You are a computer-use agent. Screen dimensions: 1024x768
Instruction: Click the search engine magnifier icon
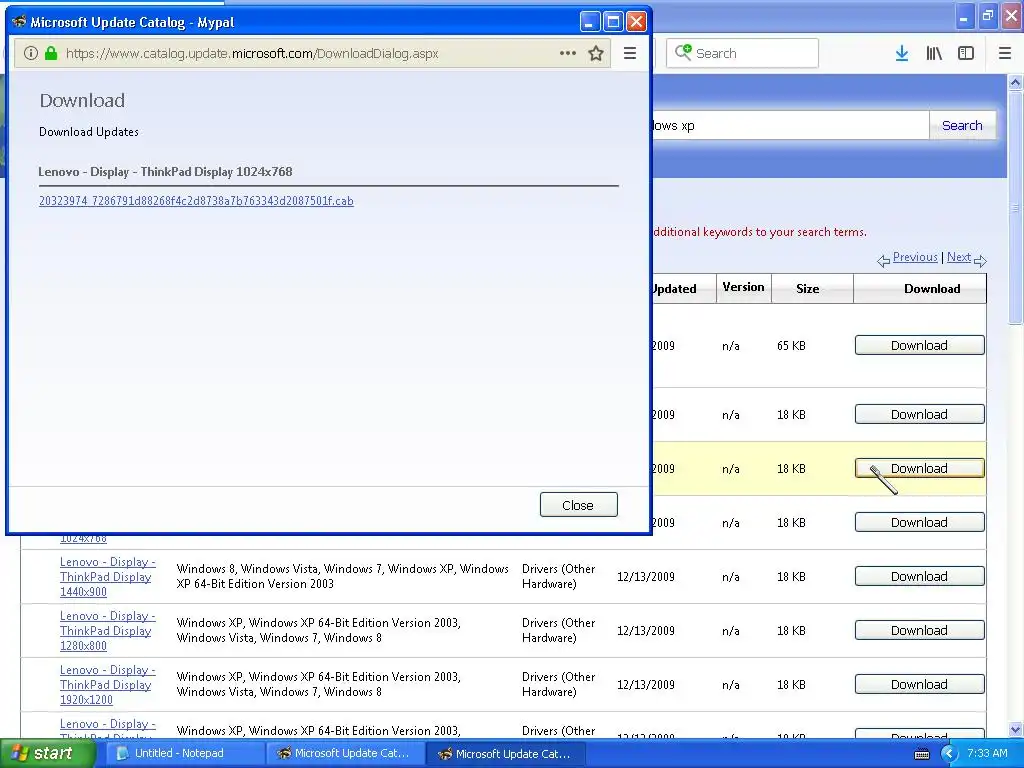click(683, 52)
